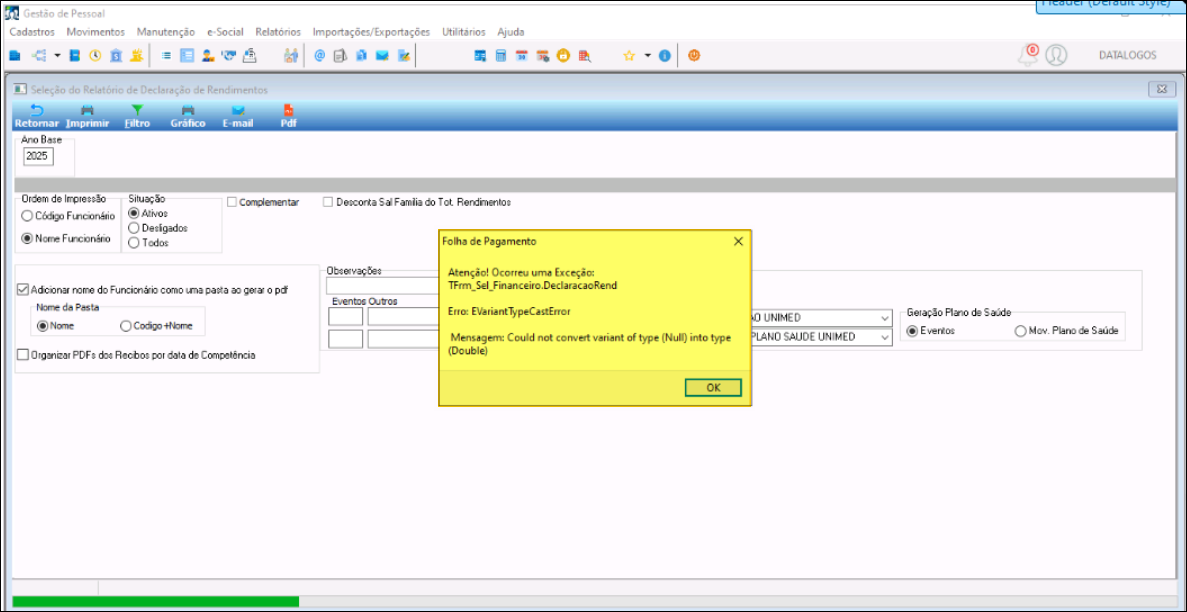This screenshot has width=1187, height=612.
Task: Open the Relatórios menu
Action: tap(278, 32)
